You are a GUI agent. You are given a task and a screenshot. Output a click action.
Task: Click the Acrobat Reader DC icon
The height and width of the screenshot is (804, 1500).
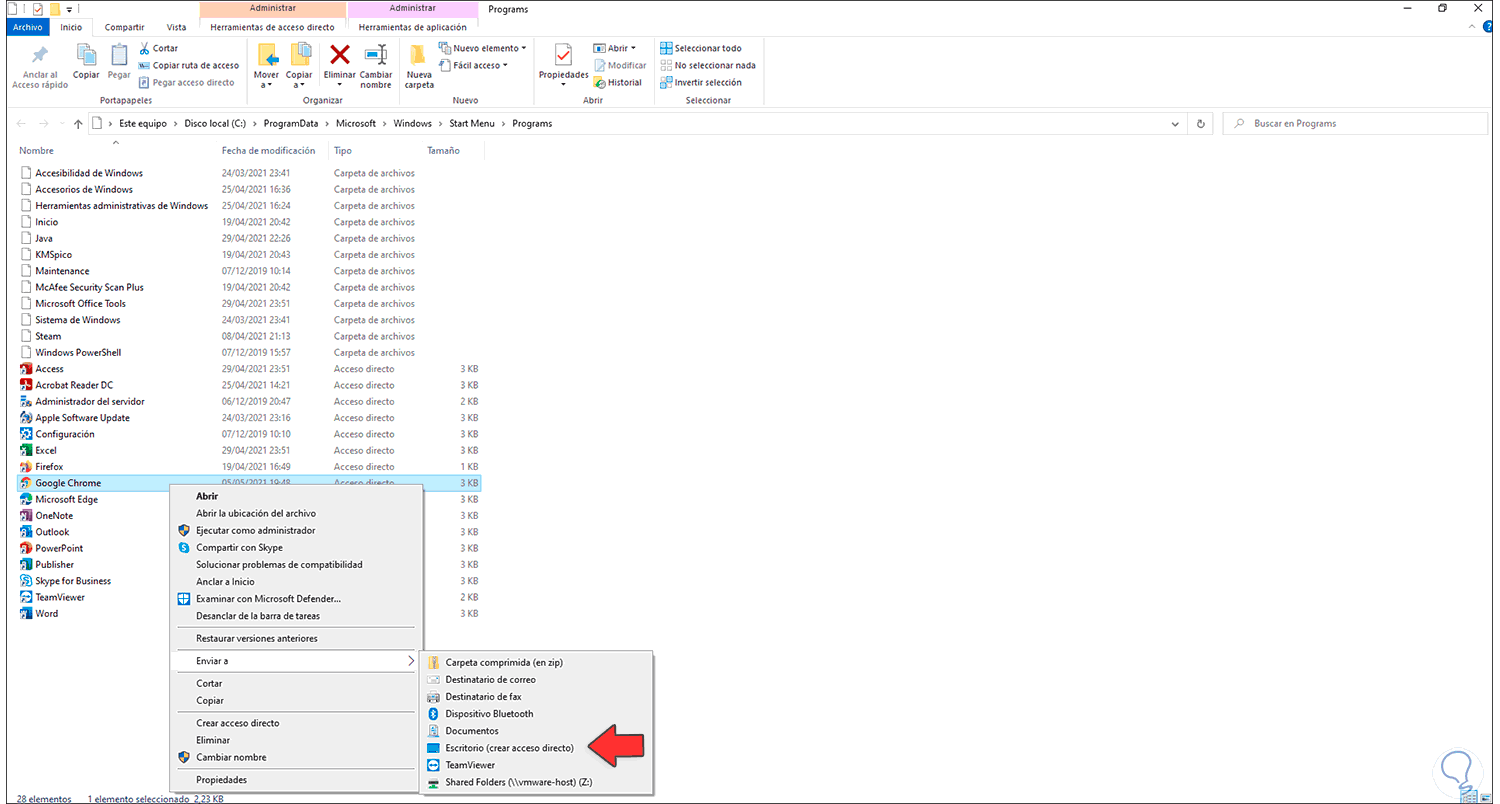tap(26, 385)
